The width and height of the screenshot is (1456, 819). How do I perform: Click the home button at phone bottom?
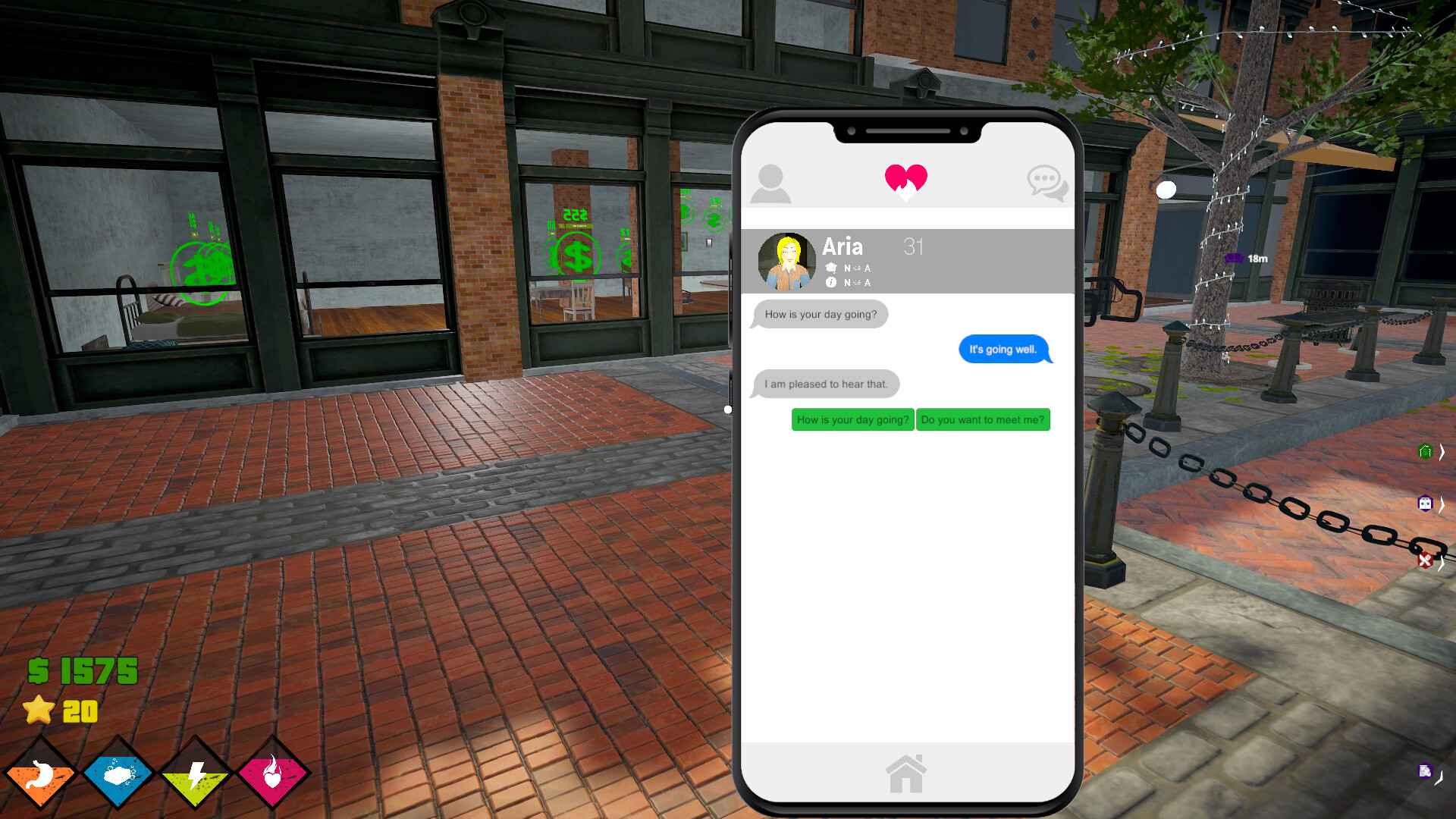point(906,770)
